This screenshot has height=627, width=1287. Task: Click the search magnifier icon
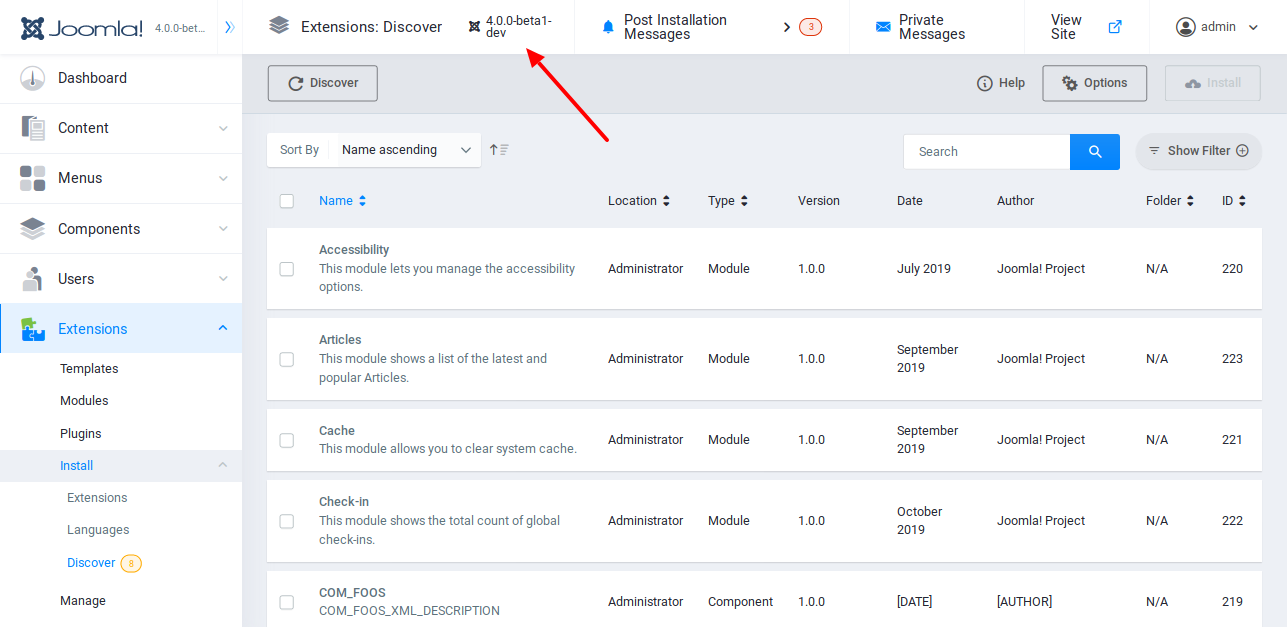point(1094,151)
